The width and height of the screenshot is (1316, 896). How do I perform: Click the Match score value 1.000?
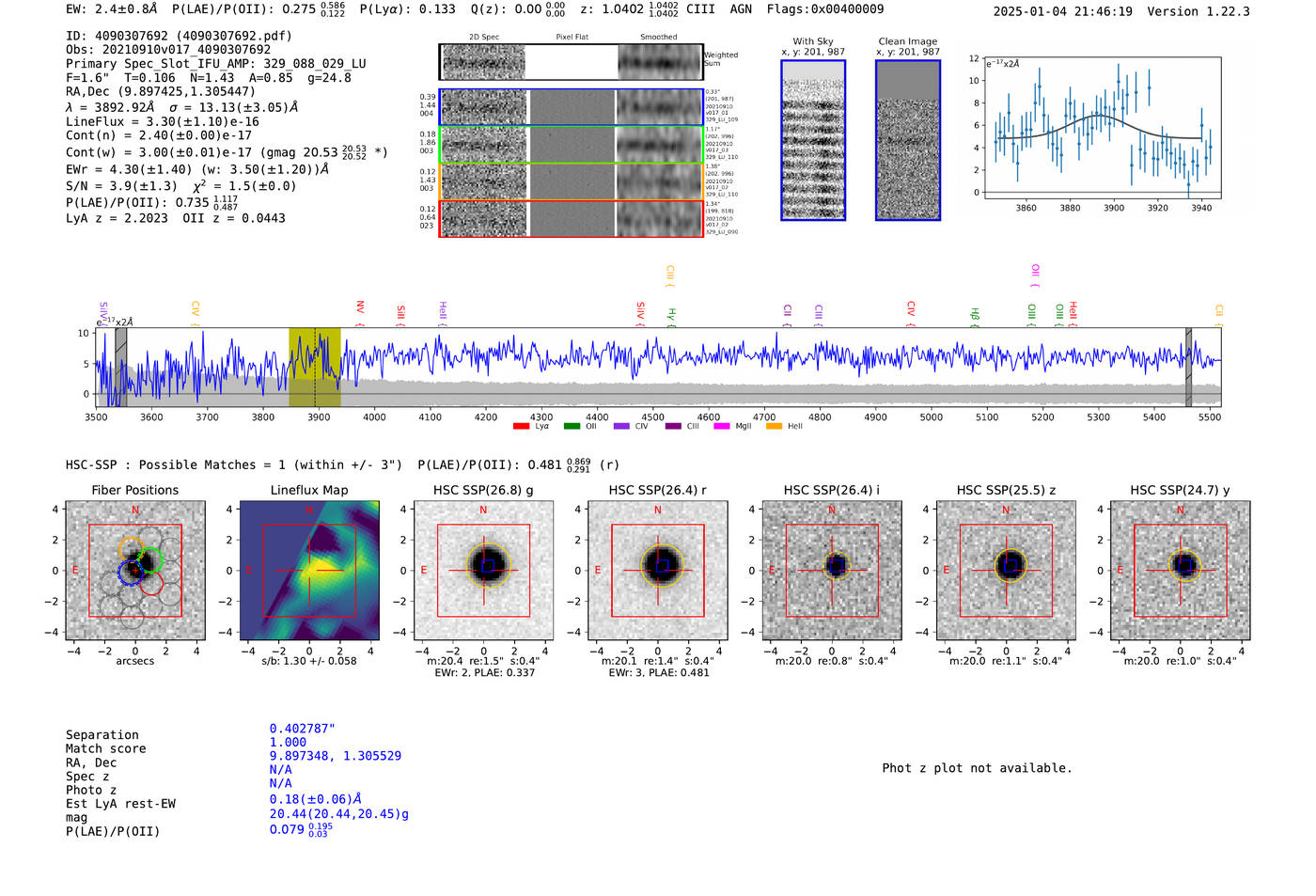click(x=288, y=743)
